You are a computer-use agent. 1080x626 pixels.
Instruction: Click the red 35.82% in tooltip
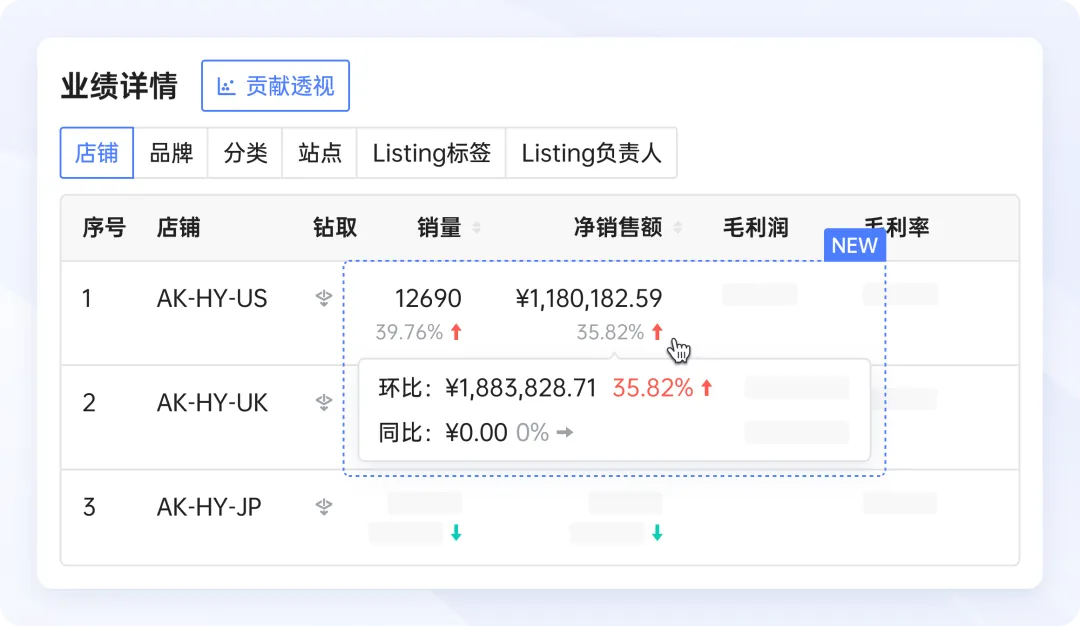pyautogui.click(x=653, y=388)
